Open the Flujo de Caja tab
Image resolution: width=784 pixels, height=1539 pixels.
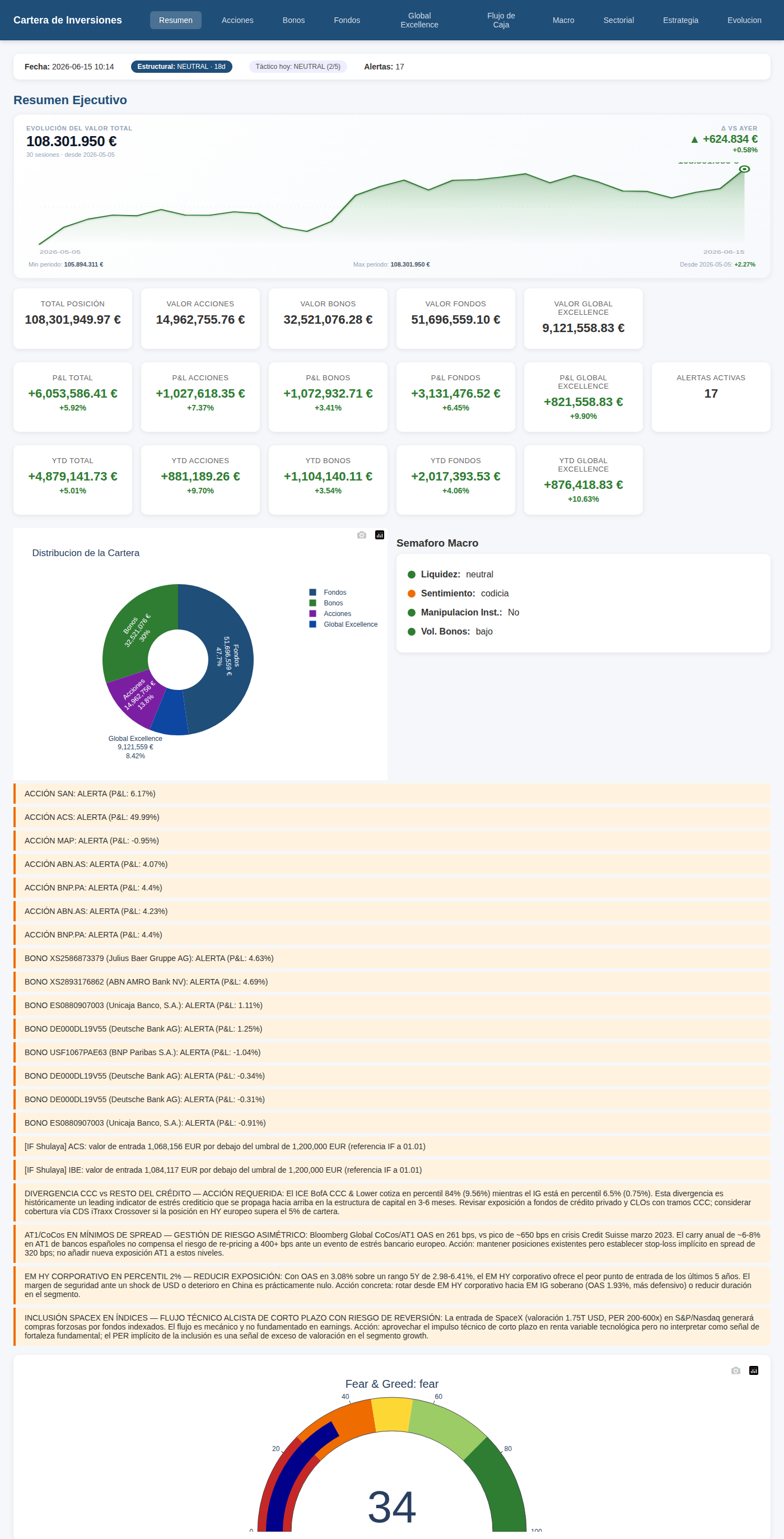pos(501,20)
